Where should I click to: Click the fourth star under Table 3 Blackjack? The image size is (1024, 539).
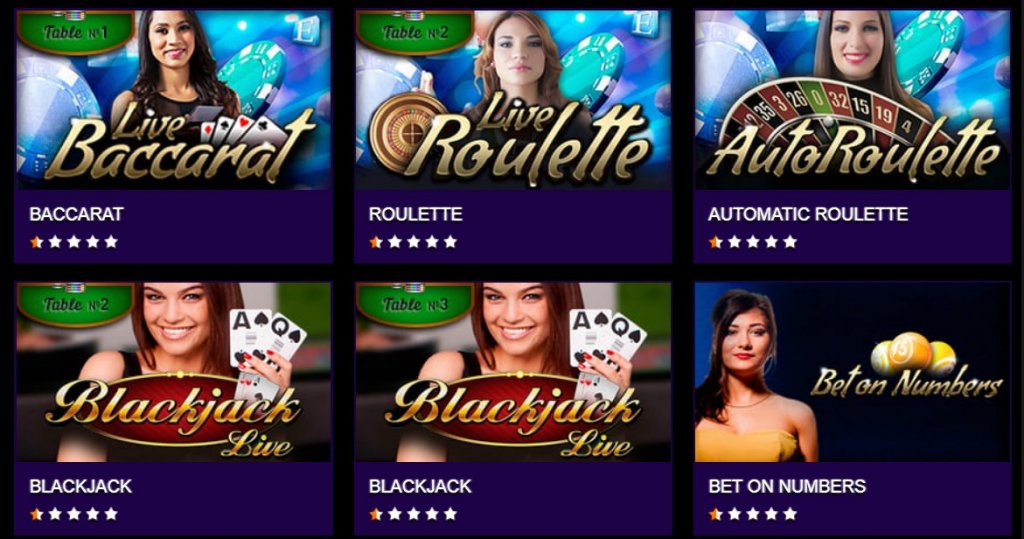(x=432, y=514)
